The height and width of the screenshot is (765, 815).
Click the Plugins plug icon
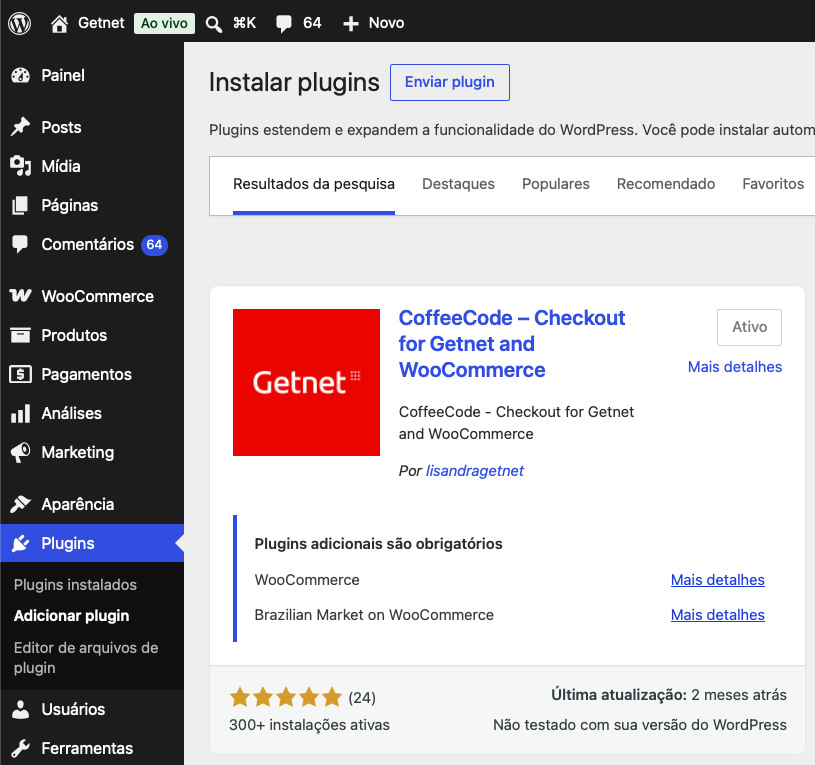(x=20, y=544)
